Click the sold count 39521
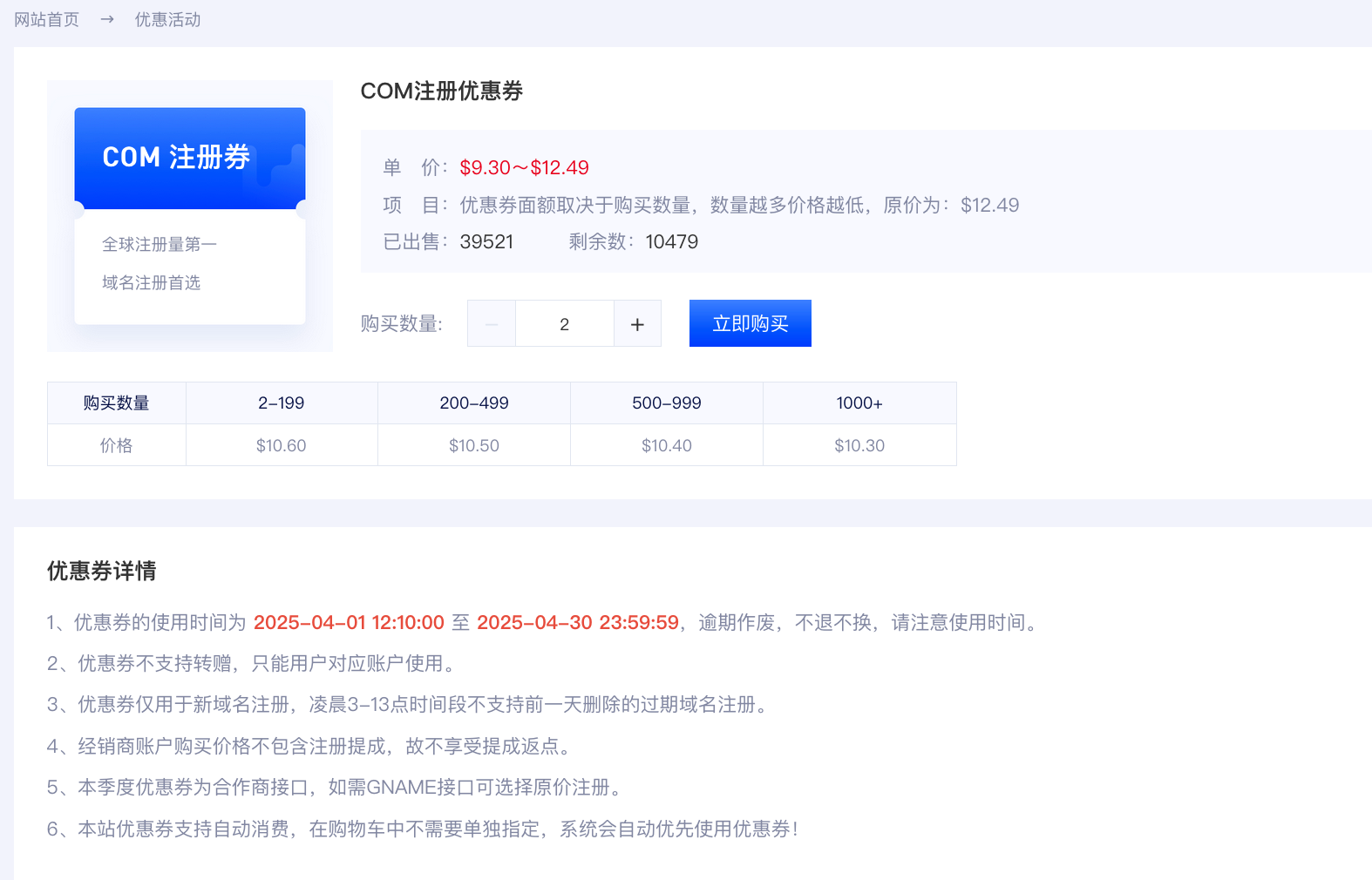 (486, 241)
